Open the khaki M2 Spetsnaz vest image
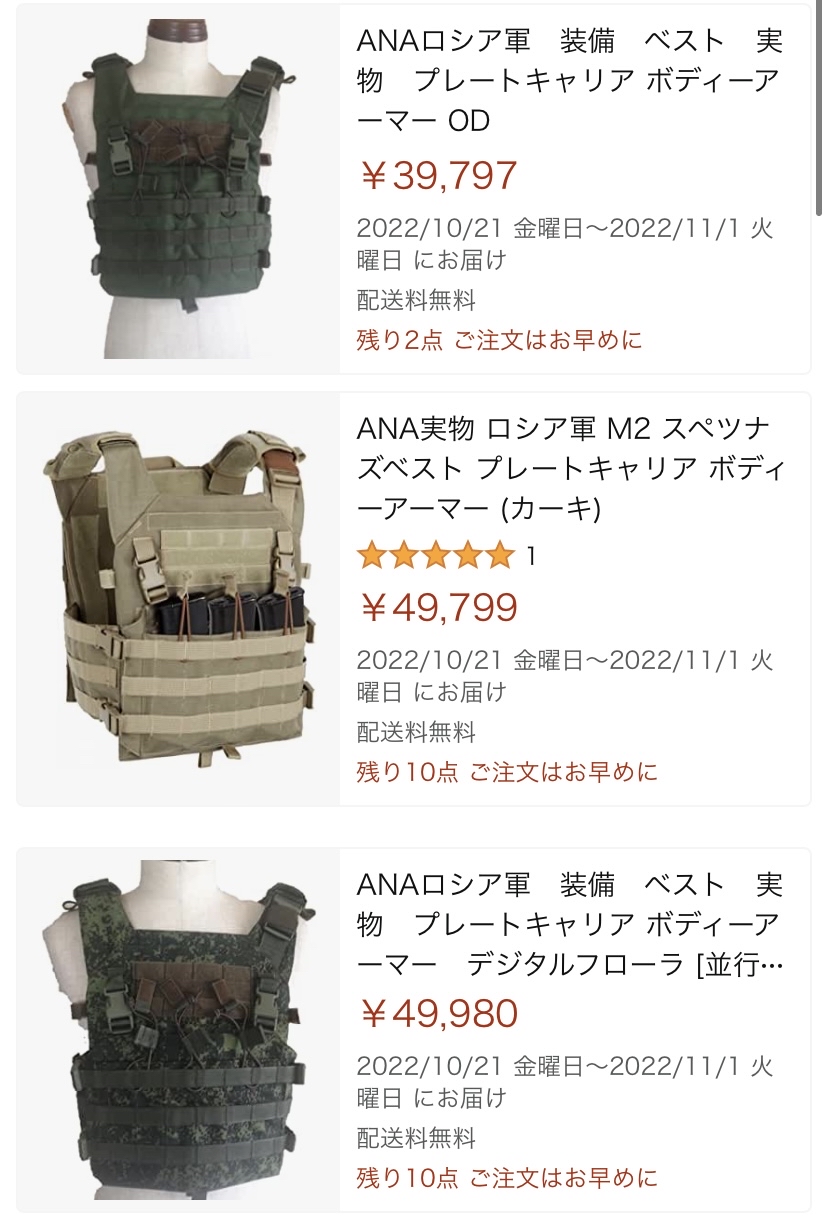The width and height of the screenshot is (828, 1223). pos(178,598)
